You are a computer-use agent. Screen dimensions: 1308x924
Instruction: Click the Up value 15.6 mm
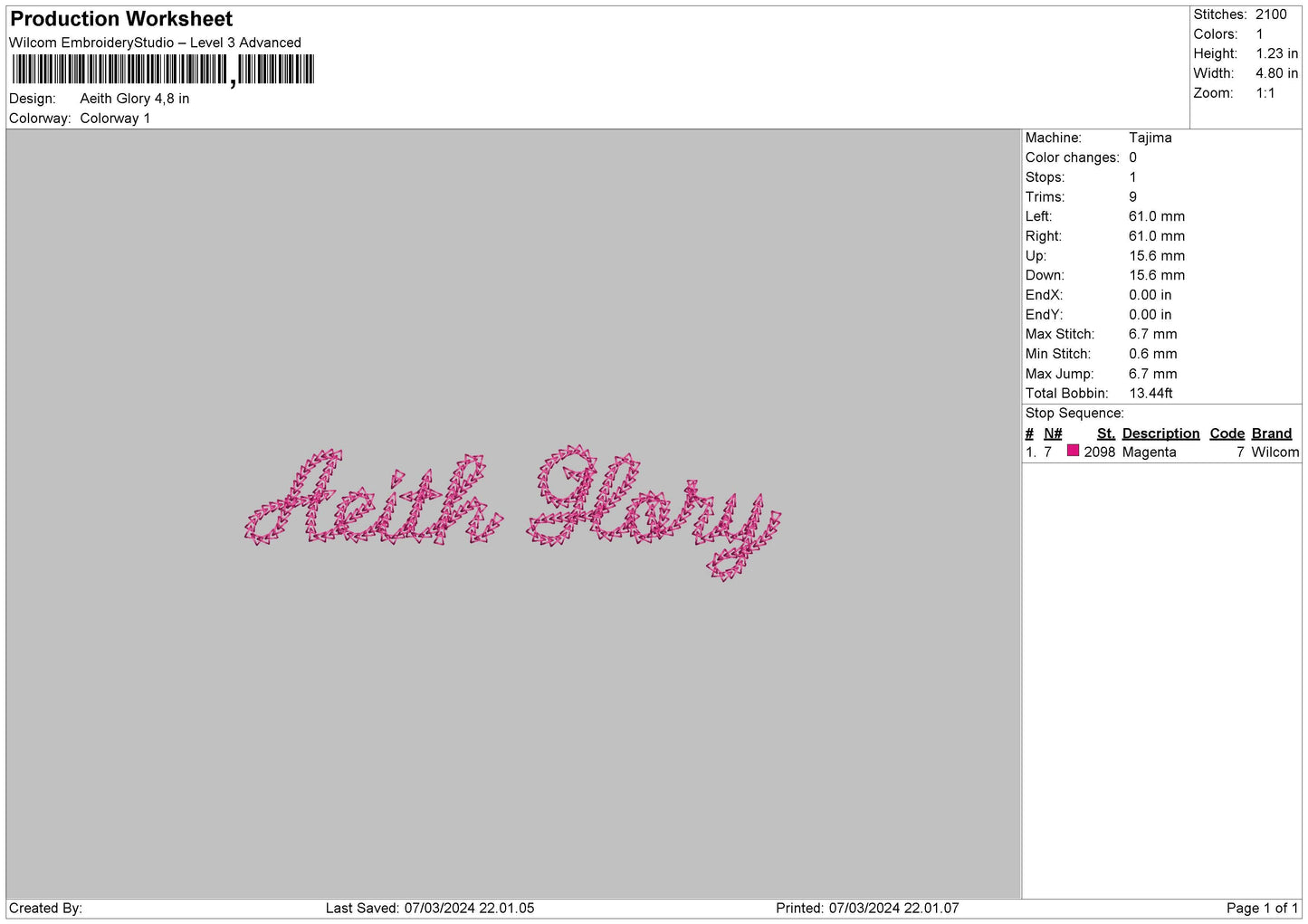pos(1156,256)
